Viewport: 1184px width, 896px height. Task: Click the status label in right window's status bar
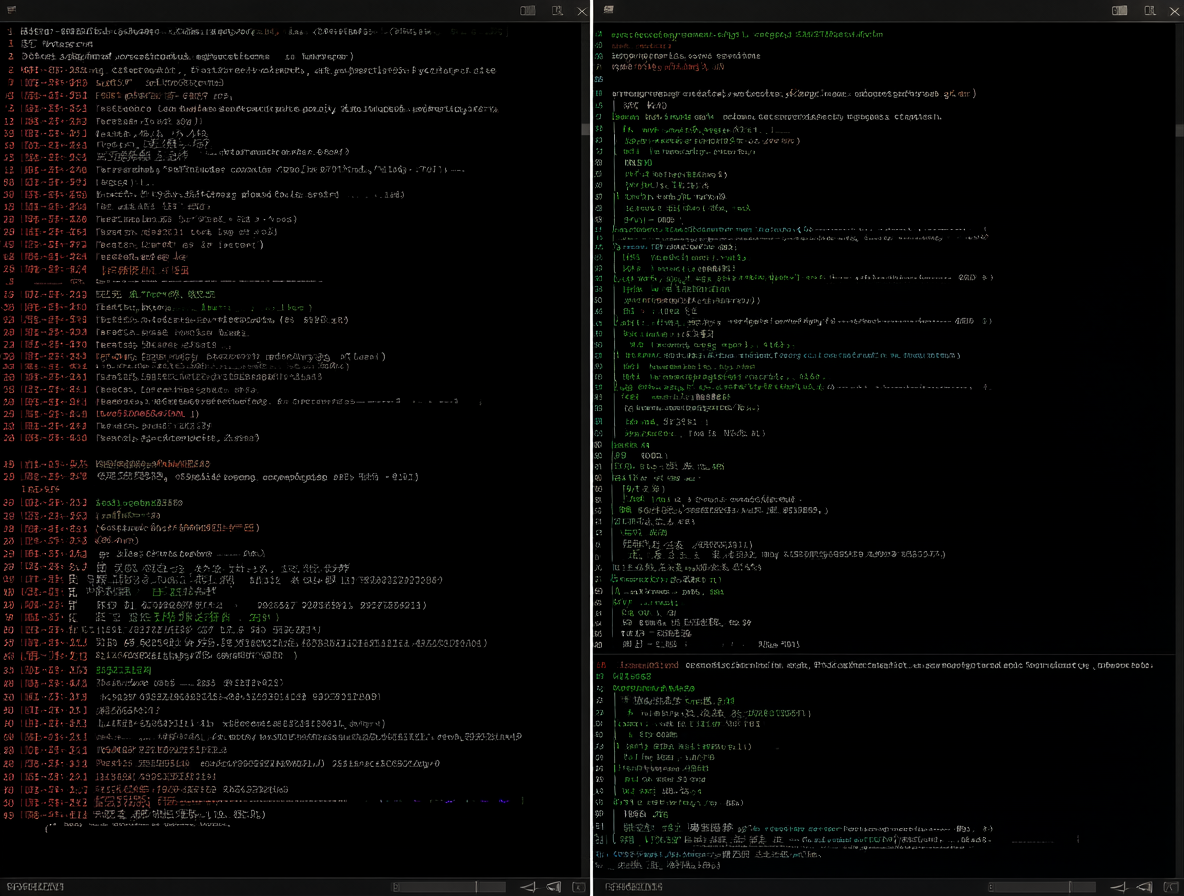click(x=634, y=887)
